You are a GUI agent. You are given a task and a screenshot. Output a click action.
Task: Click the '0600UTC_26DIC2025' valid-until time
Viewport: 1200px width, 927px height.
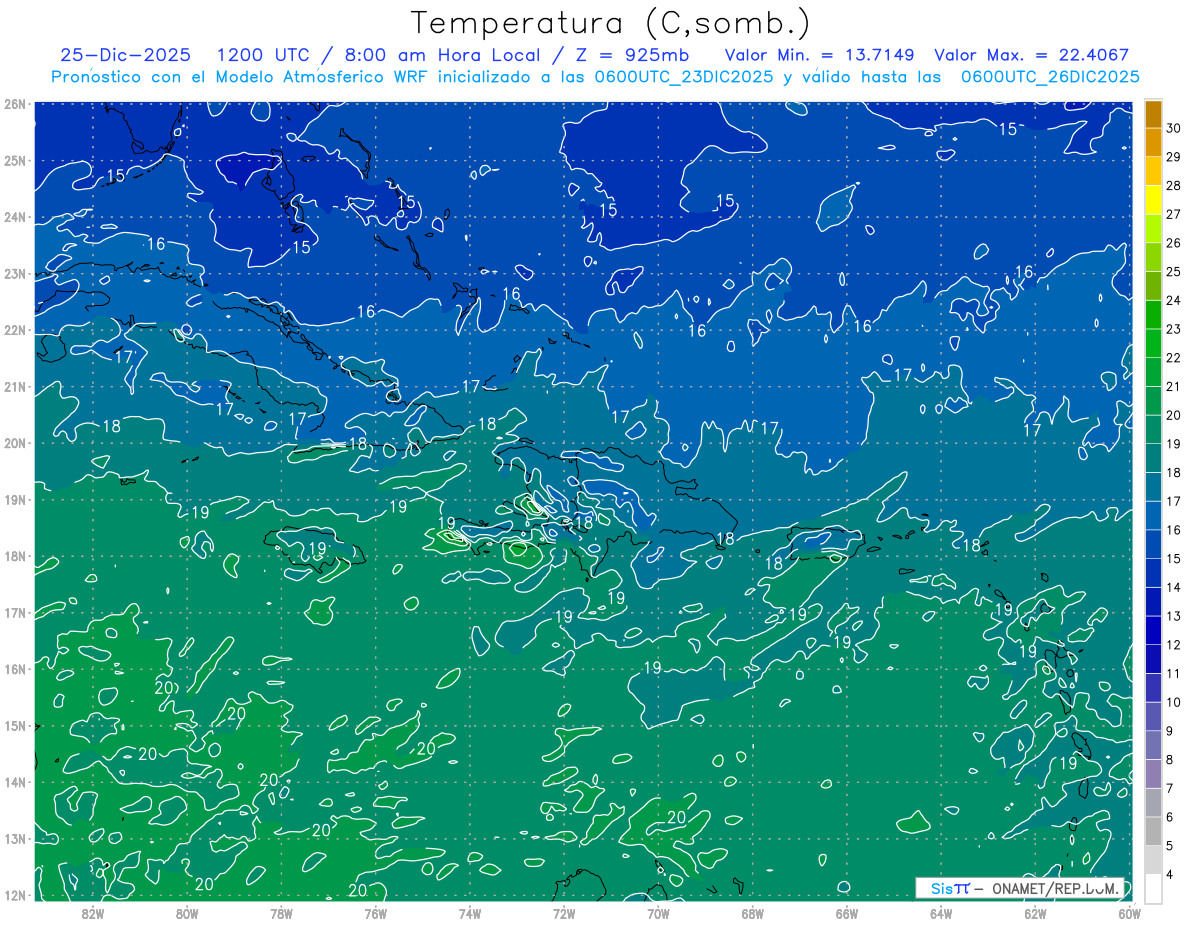[1050, 77]
